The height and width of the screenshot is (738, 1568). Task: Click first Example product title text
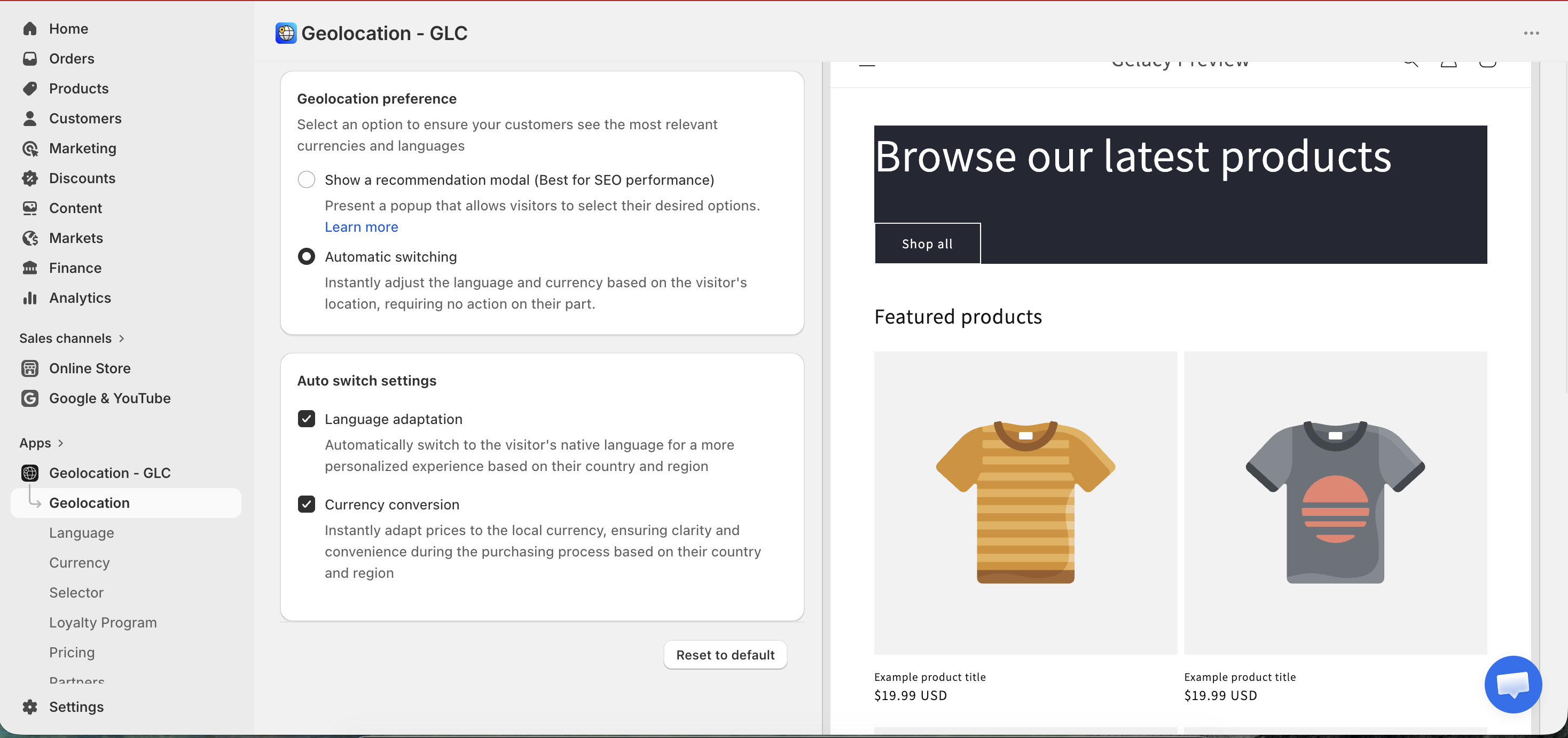tap(930, 677)
